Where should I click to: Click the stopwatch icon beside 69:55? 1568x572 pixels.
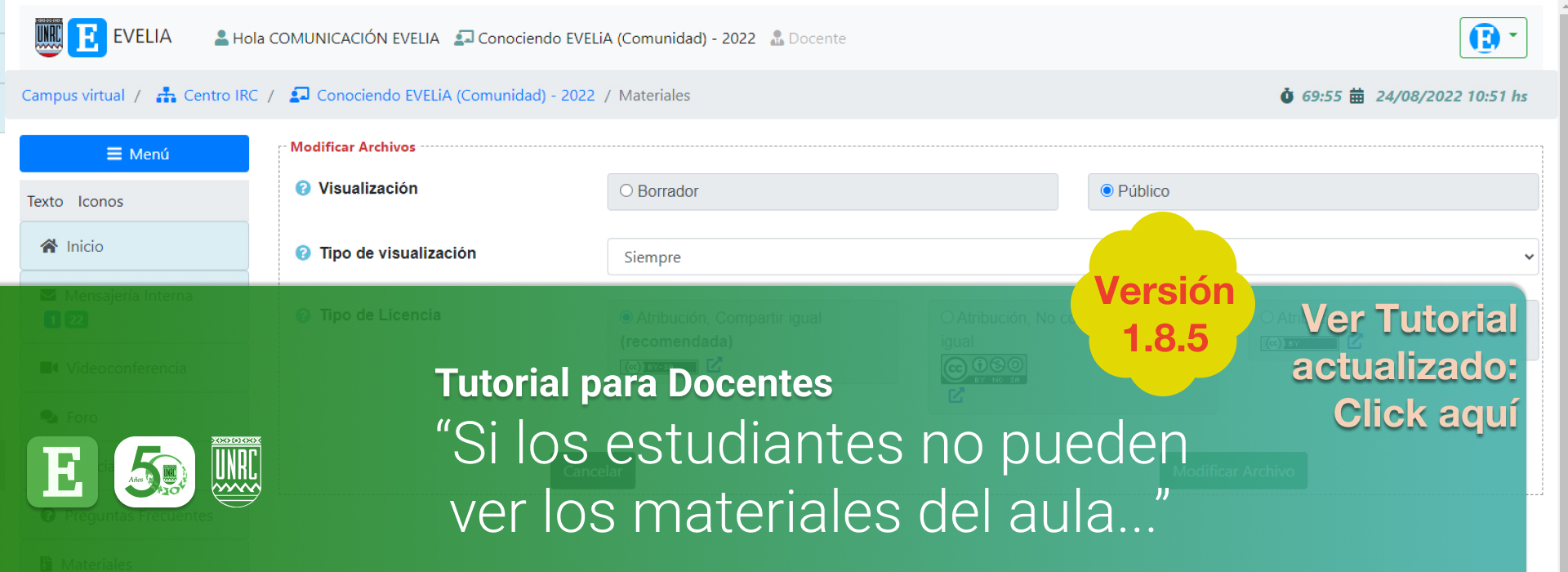pyautogui.click(x=1287, y=96)
